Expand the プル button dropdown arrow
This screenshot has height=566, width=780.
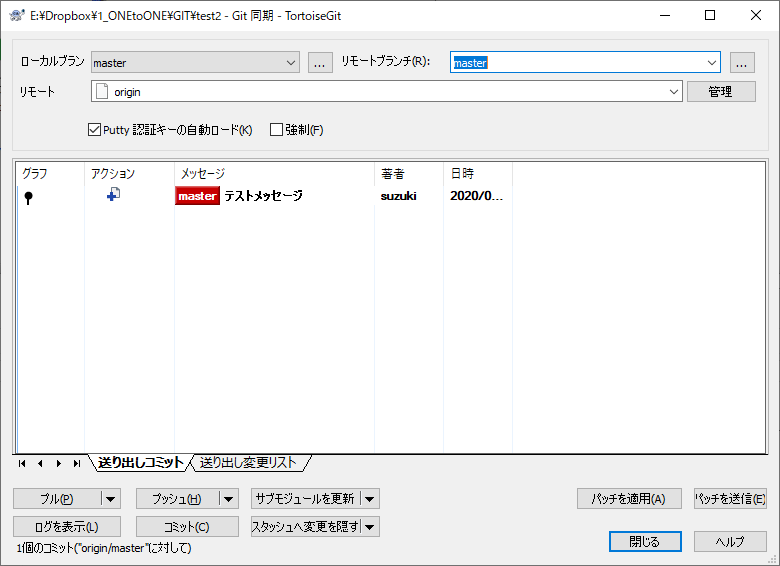111,499
